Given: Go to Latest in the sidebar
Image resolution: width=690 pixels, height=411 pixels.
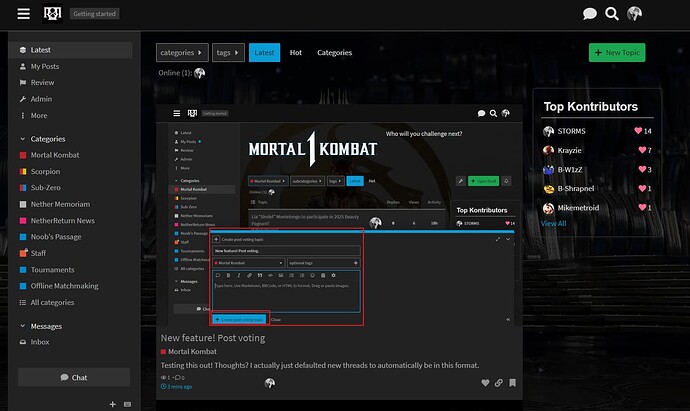Looking at the screenshot, I should tap(70, 50).
